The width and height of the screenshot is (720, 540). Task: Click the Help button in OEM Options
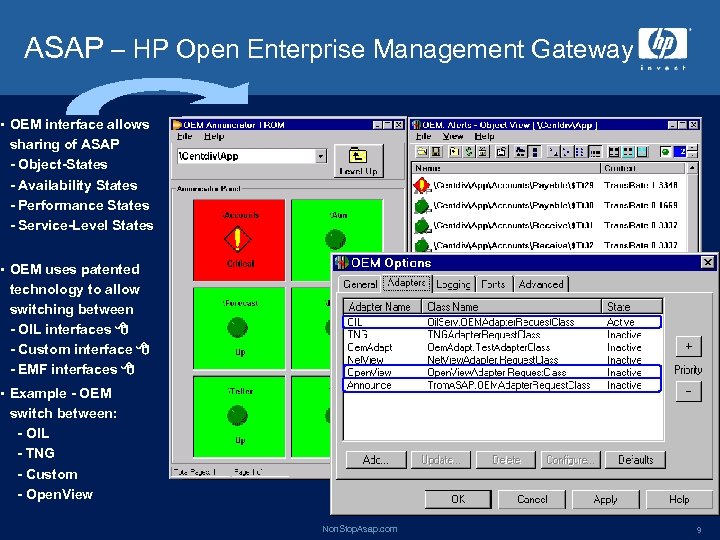point(679,499)
